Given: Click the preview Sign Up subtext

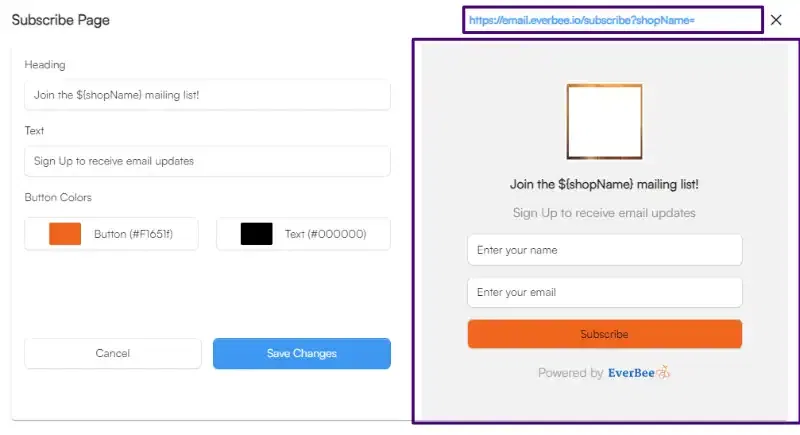Looking at the screenshot, I should (604, 213).
